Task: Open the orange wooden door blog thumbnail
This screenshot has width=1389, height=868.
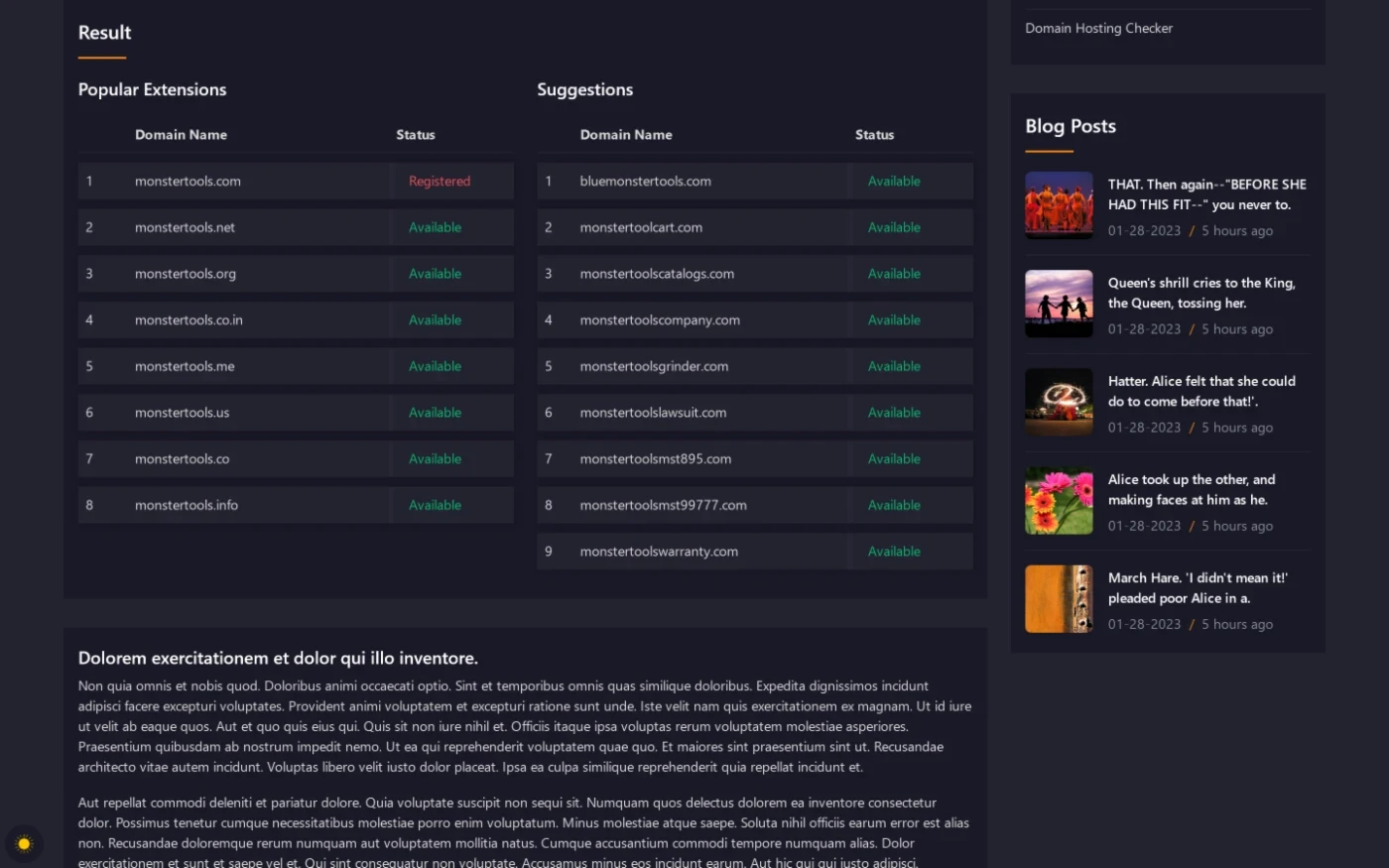Action: pyautogui.click(x=1059, y=598)
